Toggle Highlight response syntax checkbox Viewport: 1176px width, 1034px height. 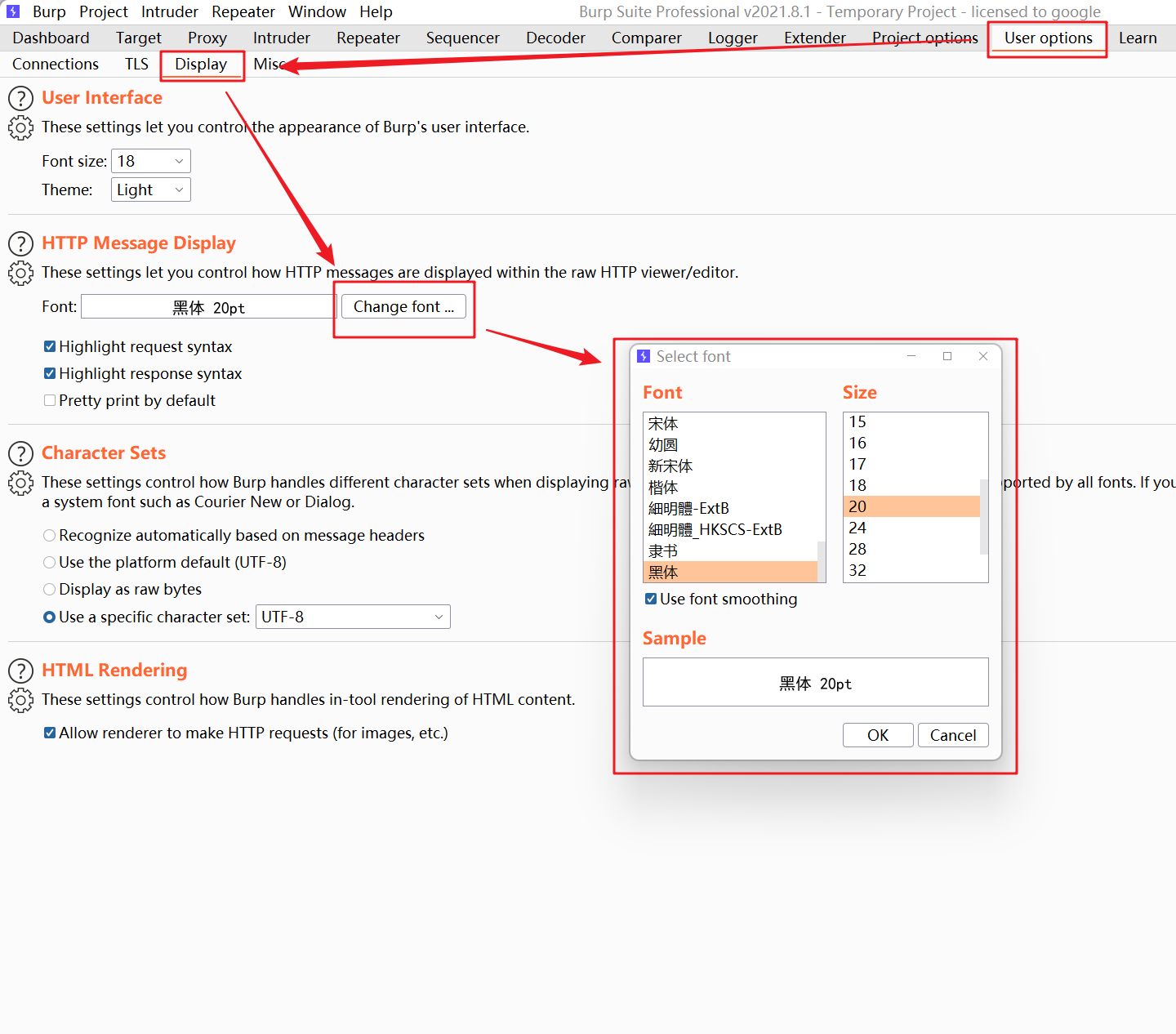point(50,373)
